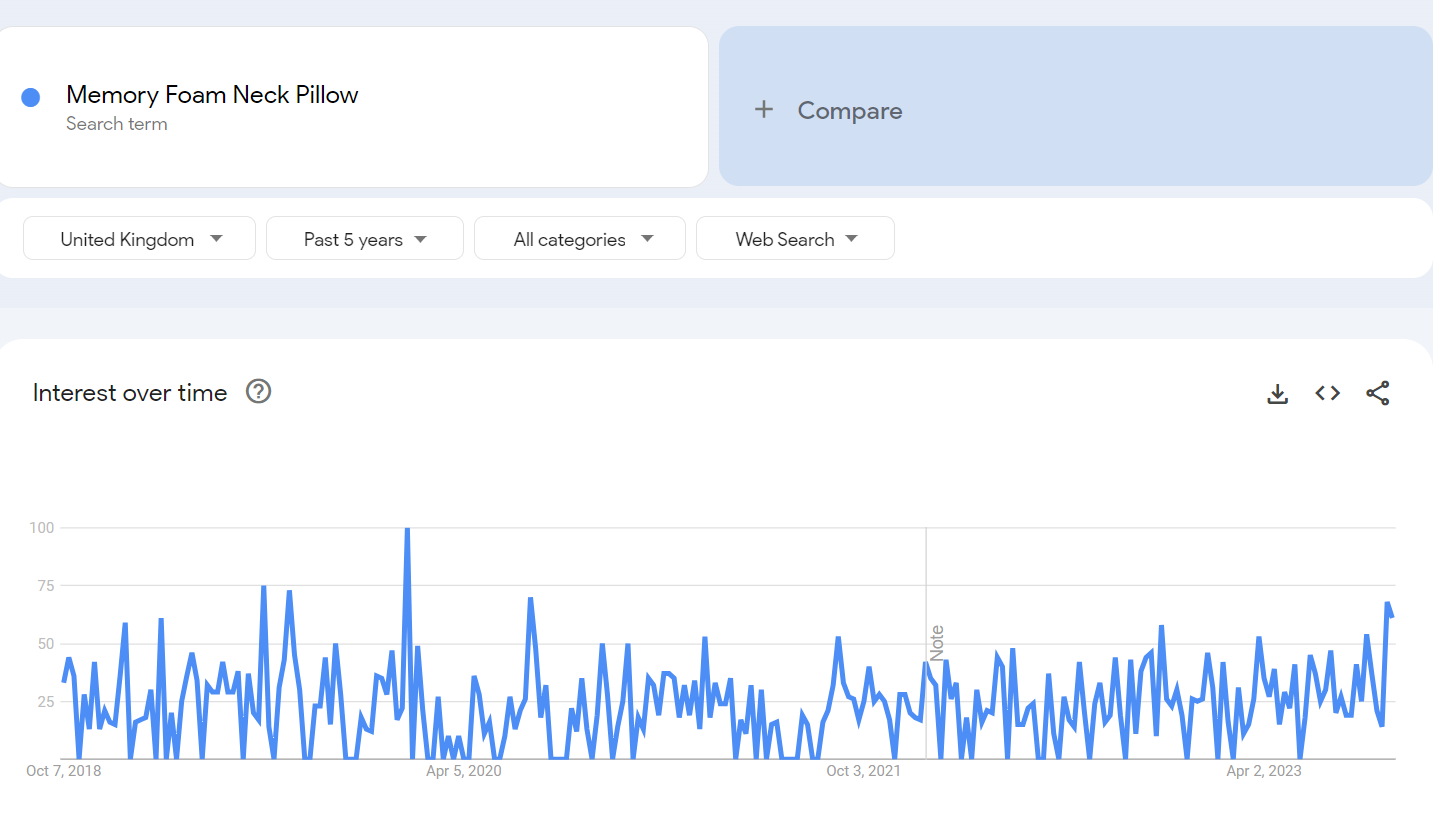Click the Note marker on the chart
Image resolution: width=1433 pixels, height=819 pixels.
tap(937, 642)
